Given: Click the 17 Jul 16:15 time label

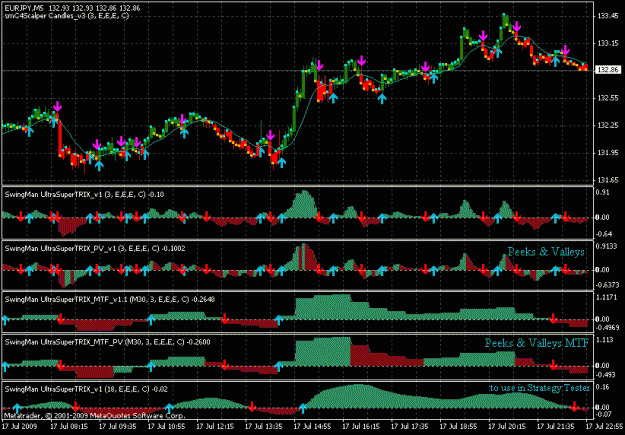Looking at the screenshot, I should point(361,426).
